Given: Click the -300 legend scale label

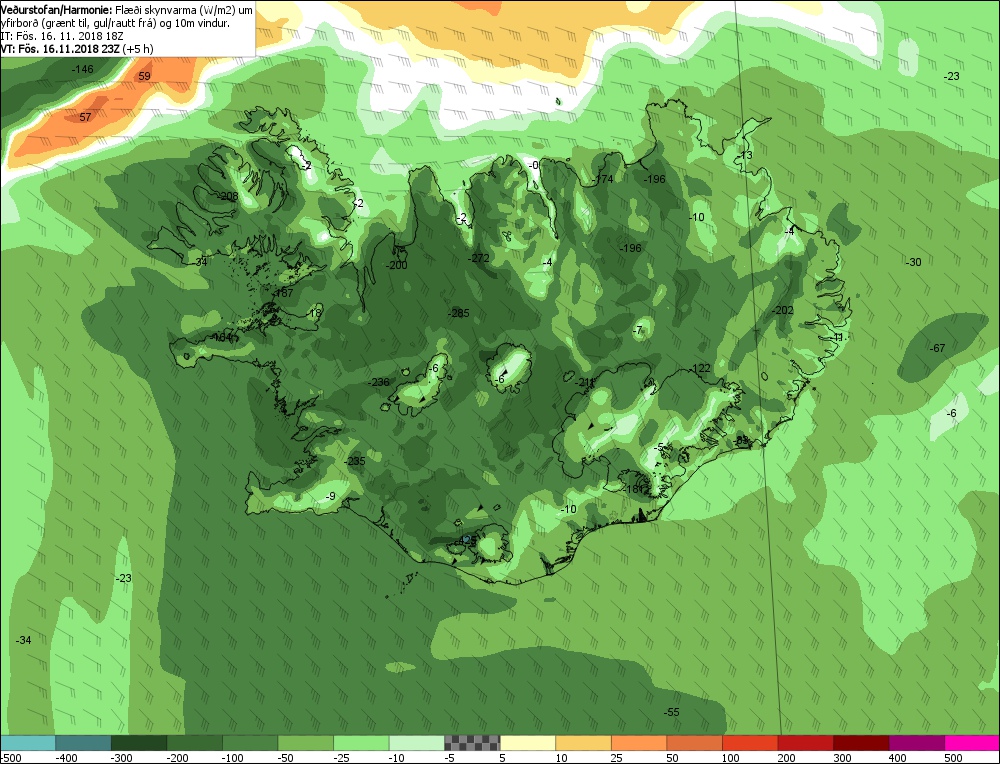Looking at the screenshot, I should click(x=122, y=758).
